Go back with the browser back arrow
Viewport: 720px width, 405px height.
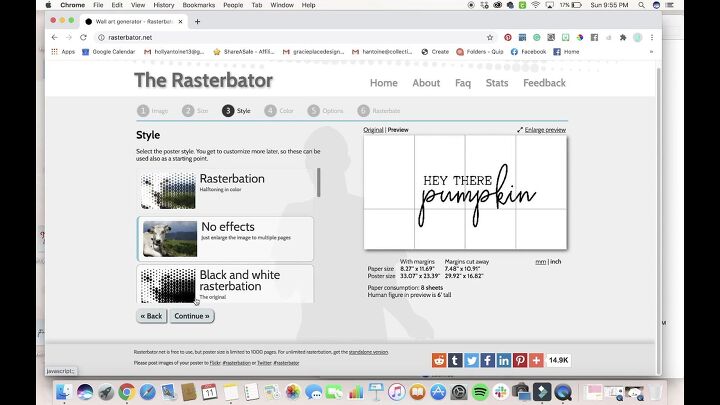tap(55, 38)
